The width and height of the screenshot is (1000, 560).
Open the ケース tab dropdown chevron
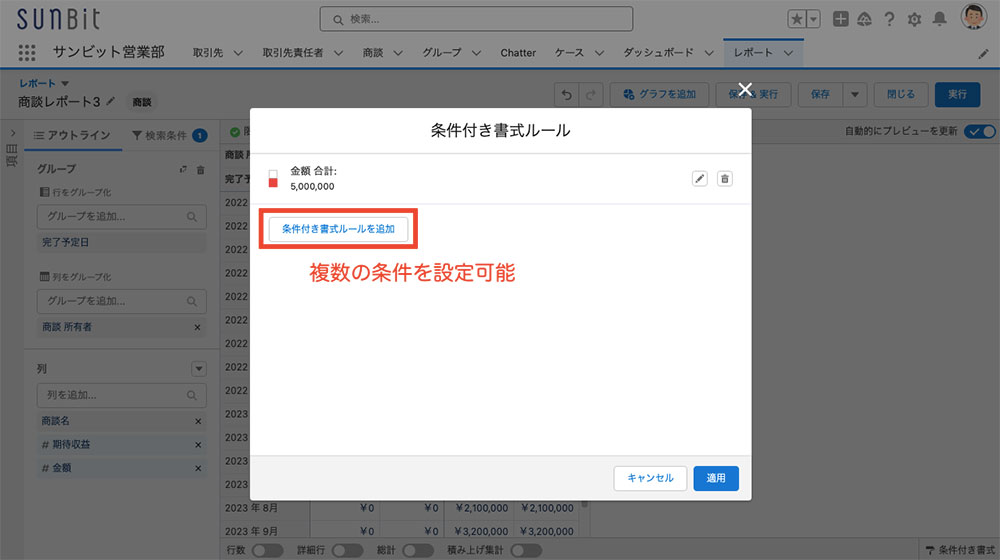point(599,53)
